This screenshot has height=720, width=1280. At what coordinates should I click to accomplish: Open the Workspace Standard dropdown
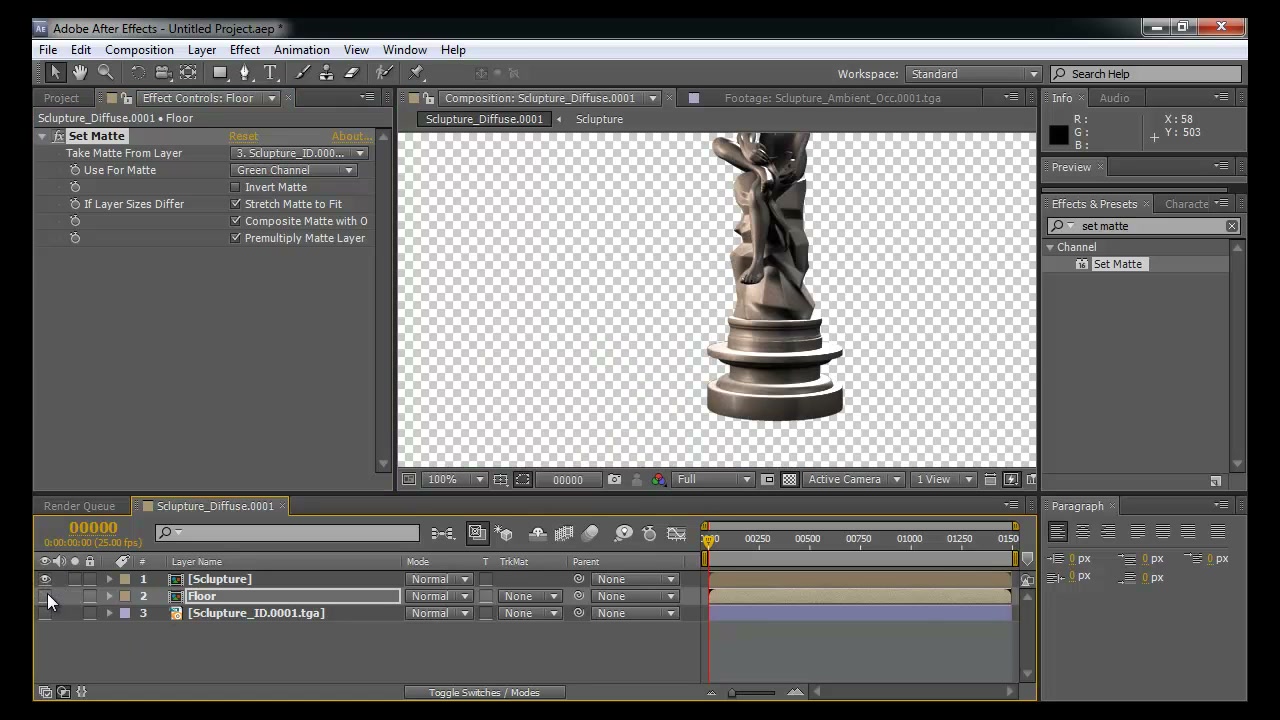973,74
